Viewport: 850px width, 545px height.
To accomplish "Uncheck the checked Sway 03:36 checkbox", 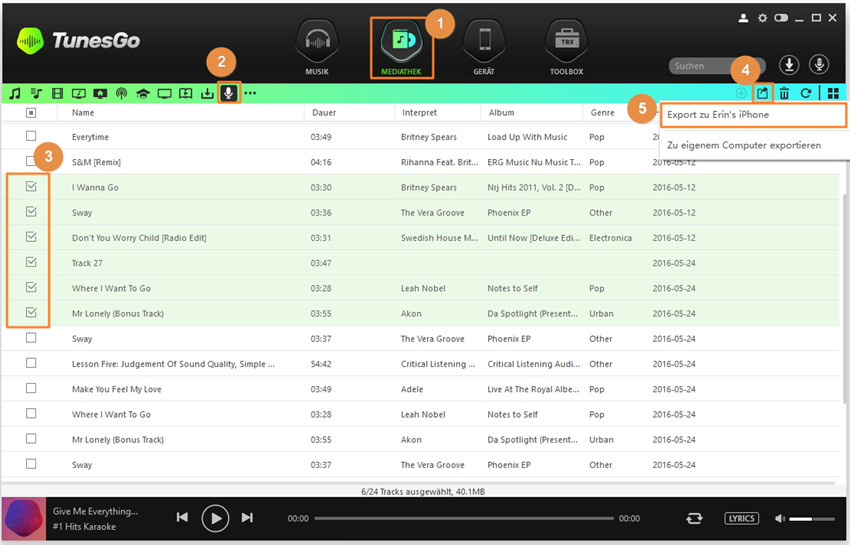I will point(31,212).
